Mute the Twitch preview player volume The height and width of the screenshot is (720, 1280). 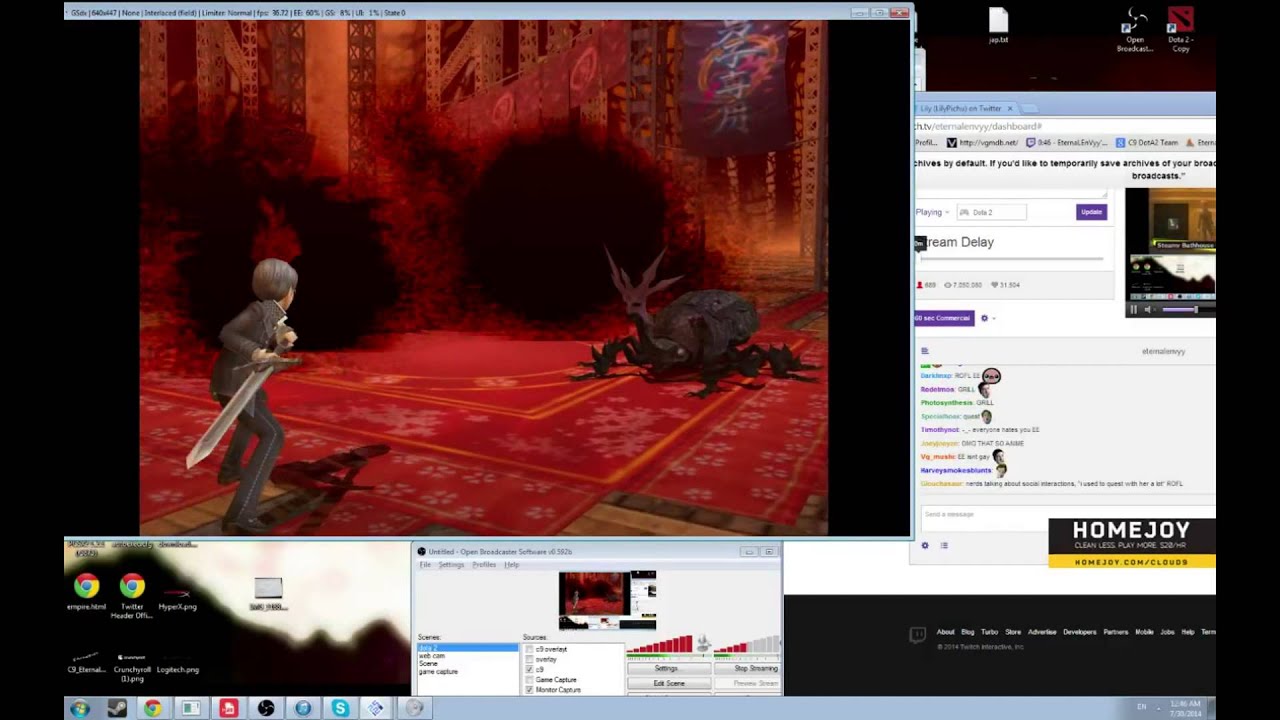coord(1148,309)
